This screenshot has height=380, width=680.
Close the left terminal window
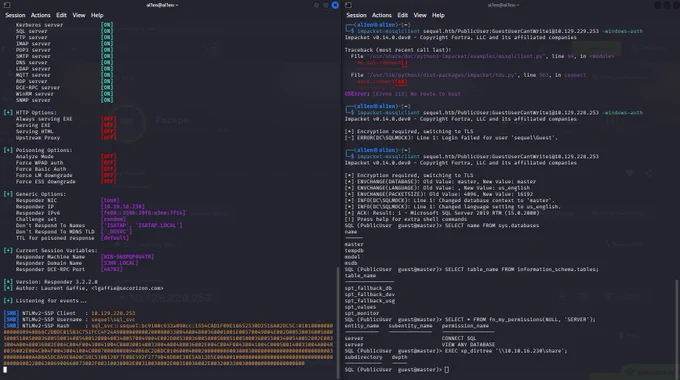pos(335,5)
